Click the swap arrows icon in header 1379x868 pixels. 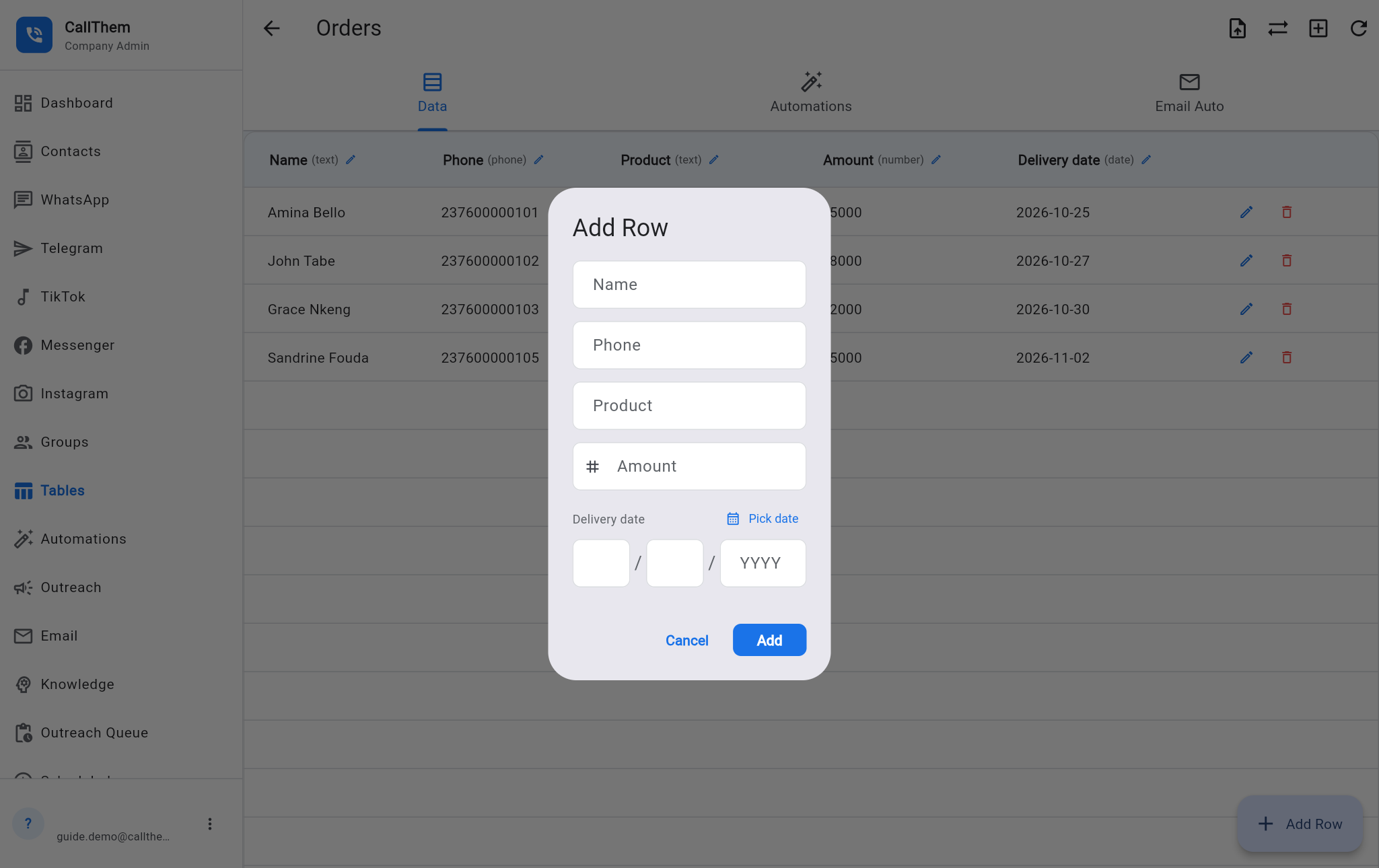coord(1277,28)
